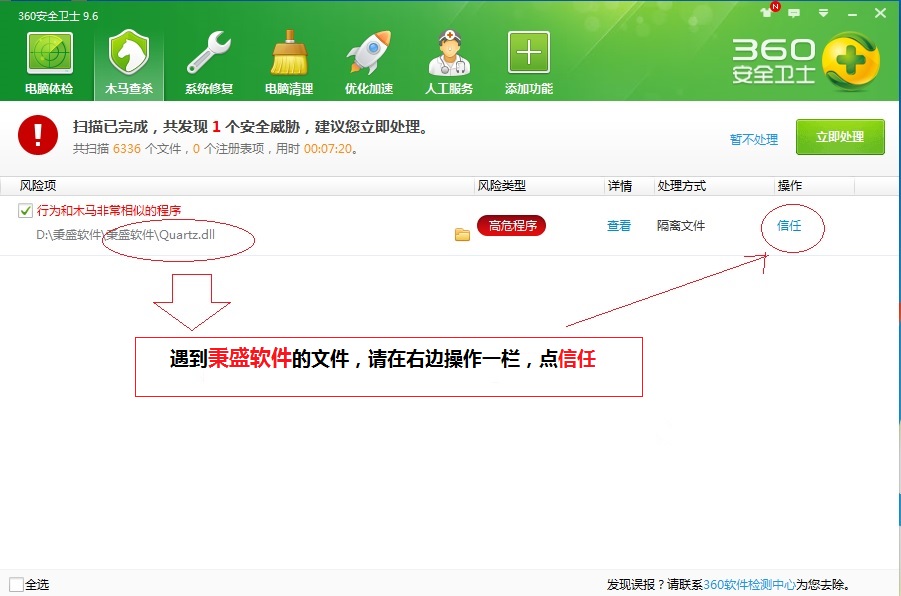This screenshot has height=596, width=901.
Task: Minimize the 360安全卫士 window
Action: 852,13
